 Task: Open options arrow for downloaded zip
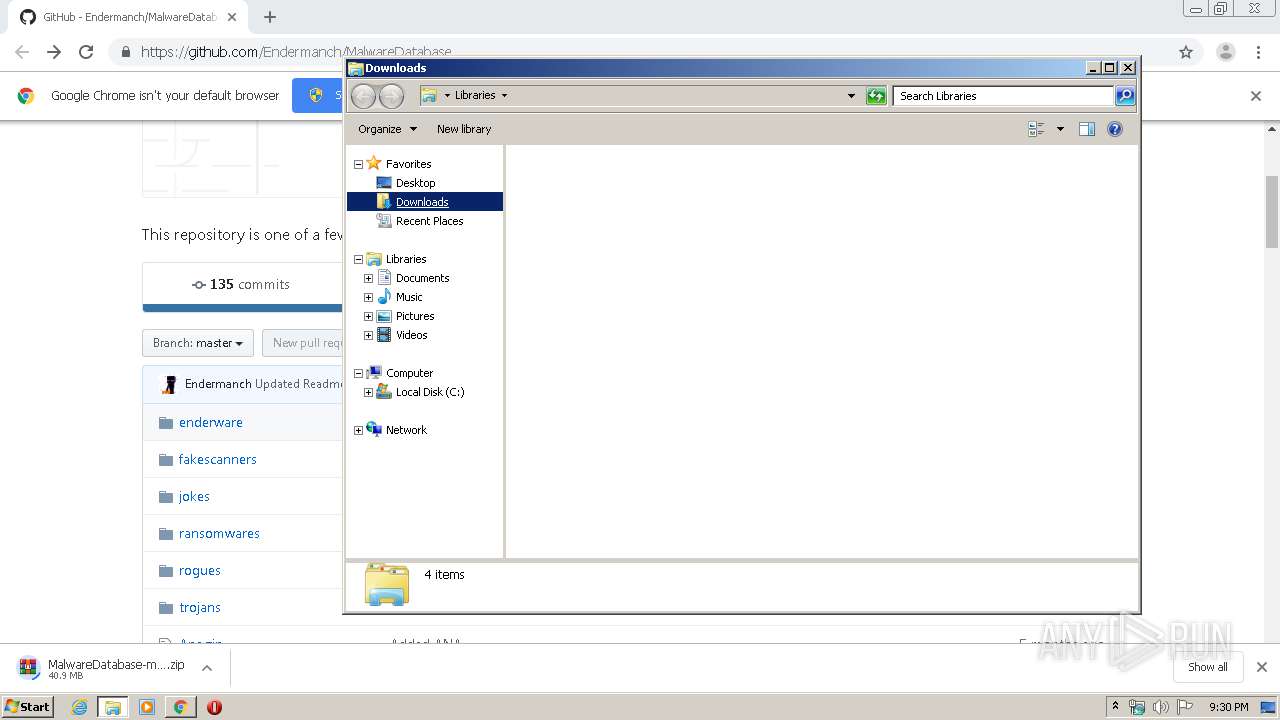(207, 668)
